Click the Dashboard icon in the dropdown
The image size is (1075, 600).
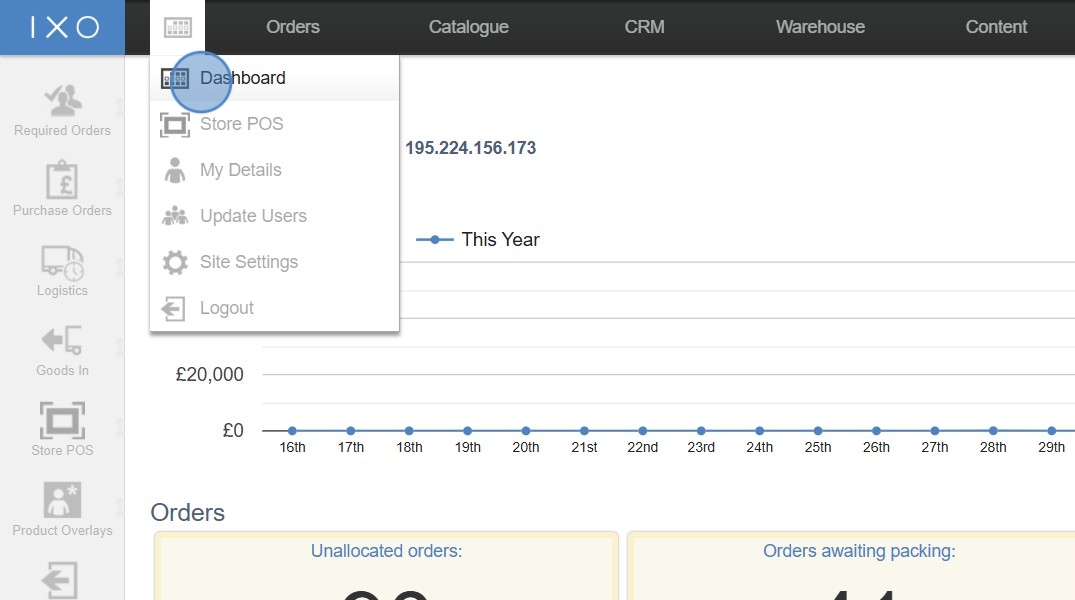(175, 78)
